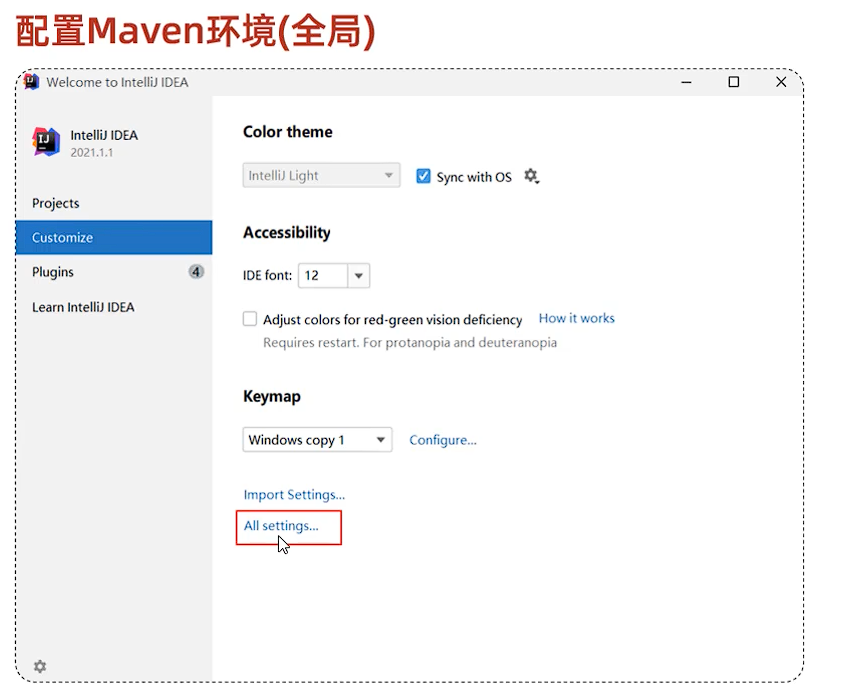Click the title bar IntelliJ IDEA icon

(x=31, y=82)
